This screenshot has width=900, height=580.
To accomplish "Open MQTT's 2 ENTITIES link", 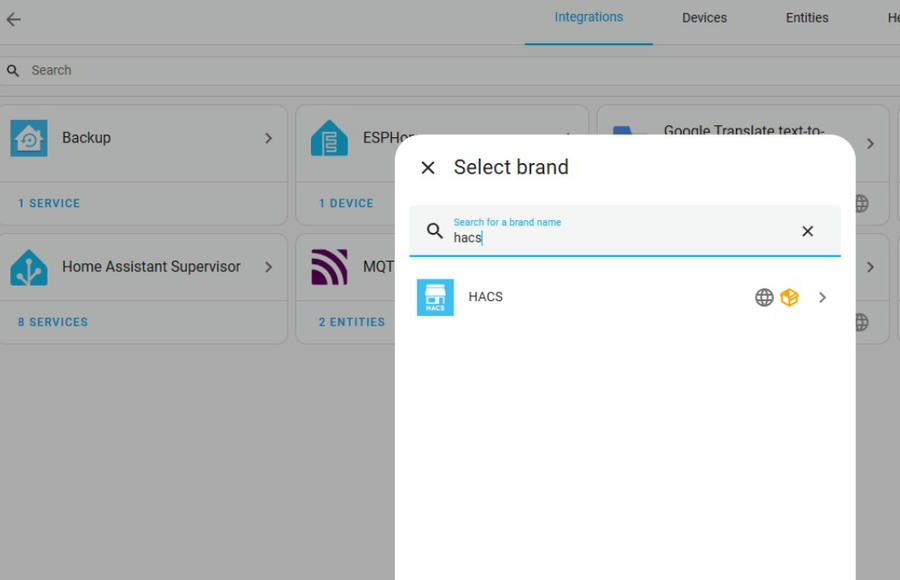I will click(352, 322).
